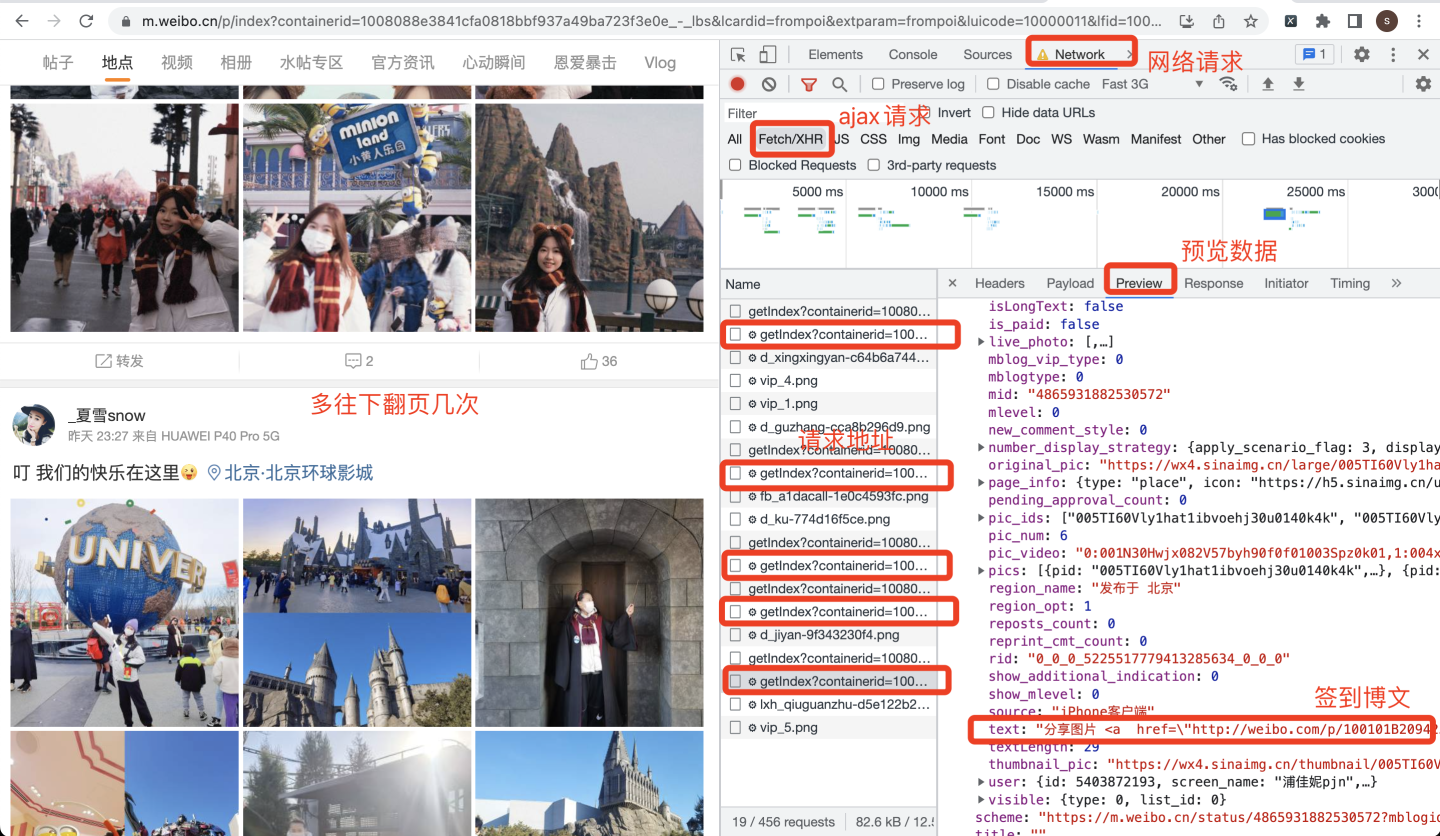Check the Hide data URLs option
Viewport: 1440px width, 836px height.
coord(988,112)
